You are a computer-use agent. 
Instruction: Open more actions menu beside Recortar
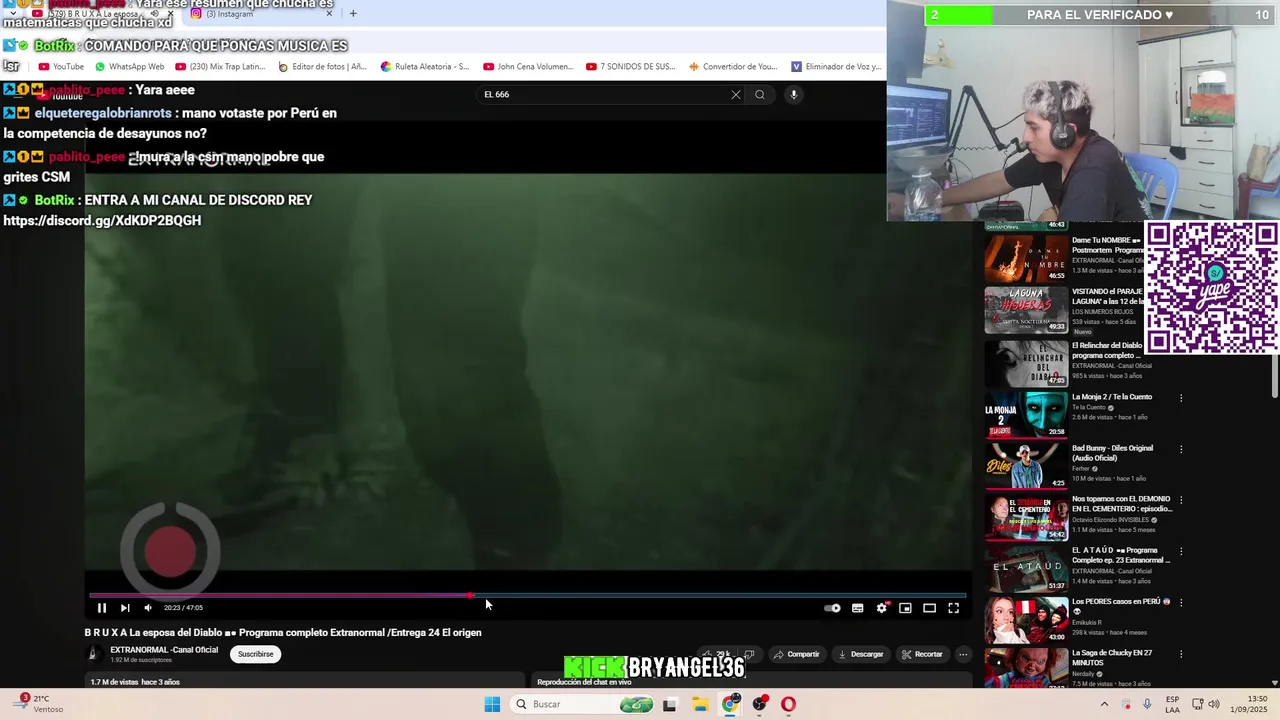click(x=963, y=654)
